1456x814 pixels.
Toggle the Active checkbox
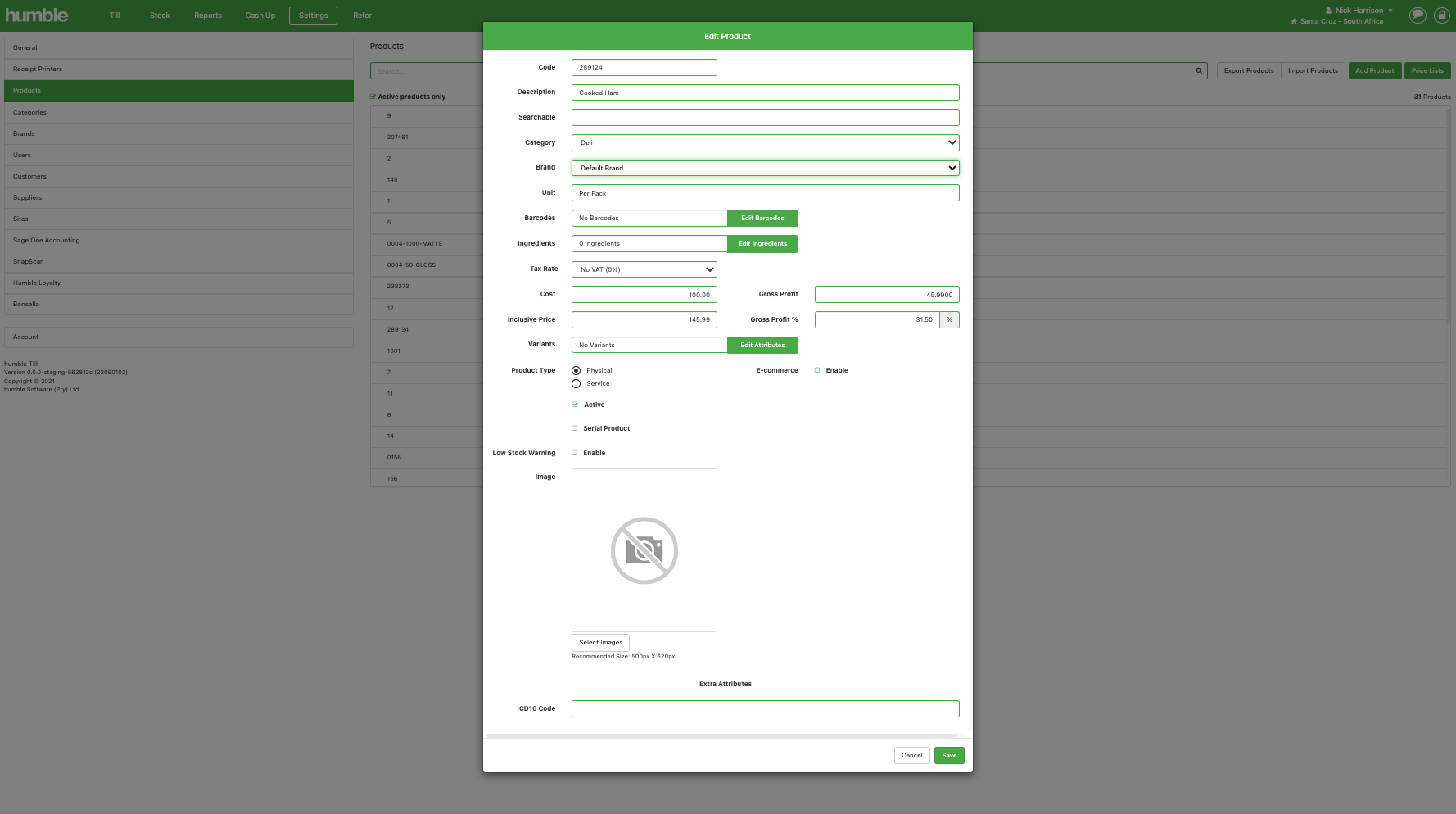coord(575,405)
